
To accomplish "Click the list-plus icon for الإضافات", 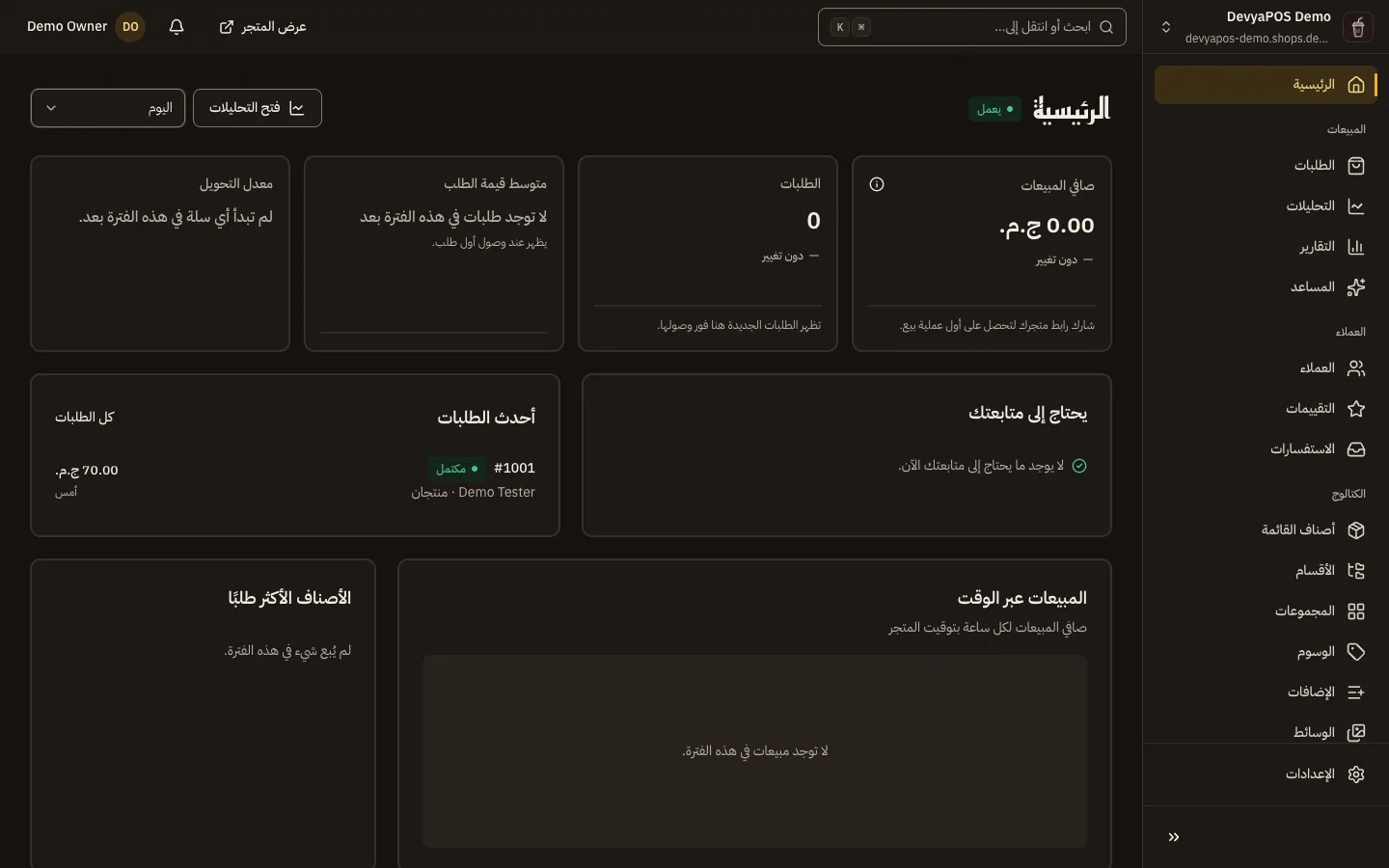I will [x=1356, y=692].
